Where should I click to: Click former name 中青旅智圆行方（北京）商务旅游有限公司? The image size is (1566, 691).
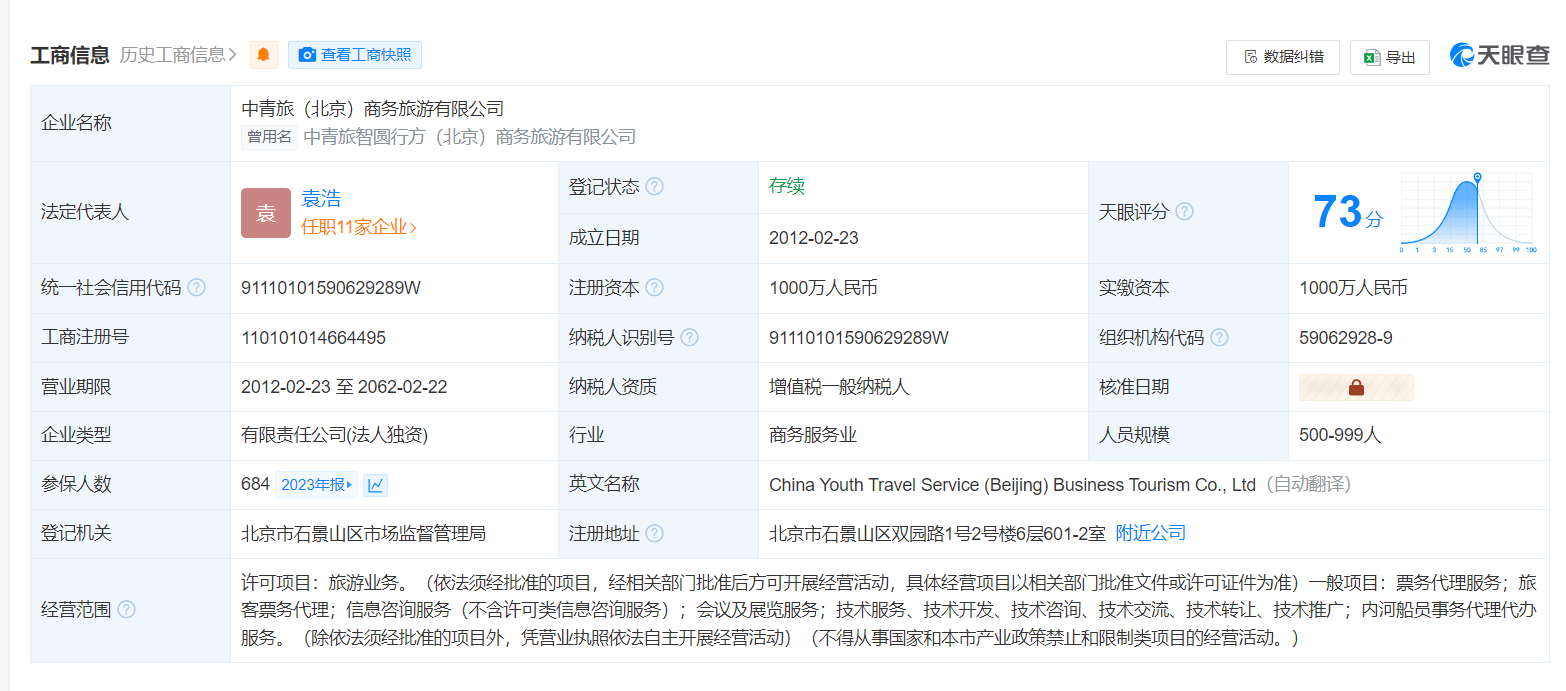tap(470, 137)
